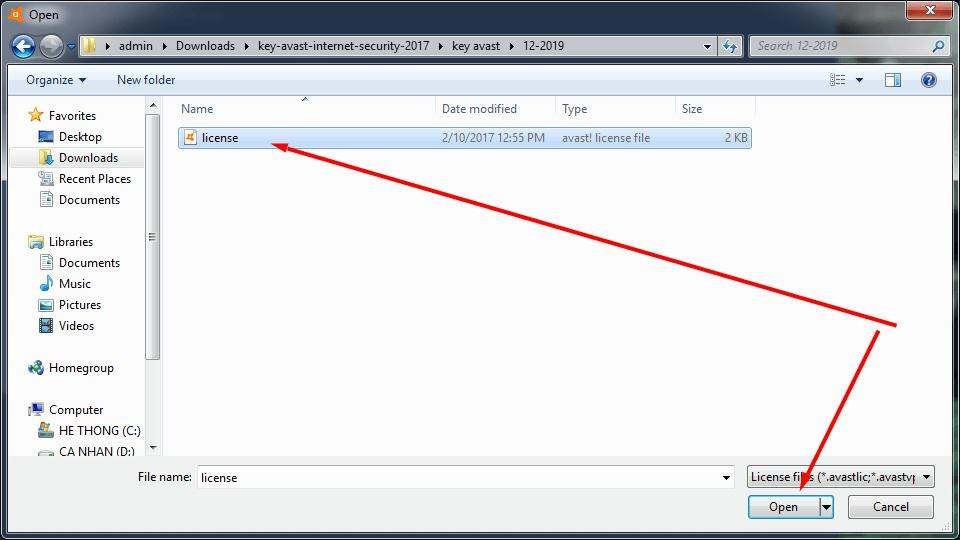Viewport: 960px width, 540px height.
Task: Click the Recent Places icon
Action: tap(46, 178)
